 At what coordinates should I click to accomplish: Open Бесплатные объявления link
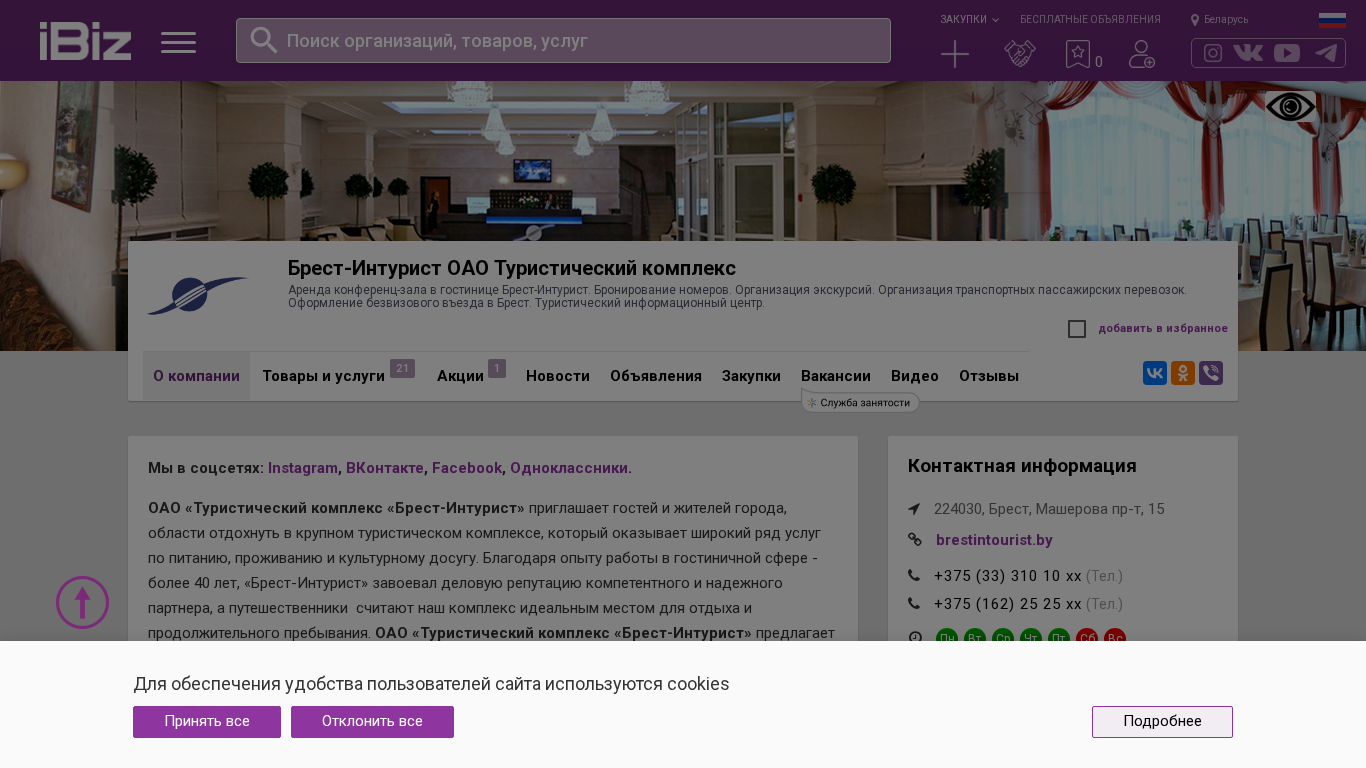tap(1090, 20)
